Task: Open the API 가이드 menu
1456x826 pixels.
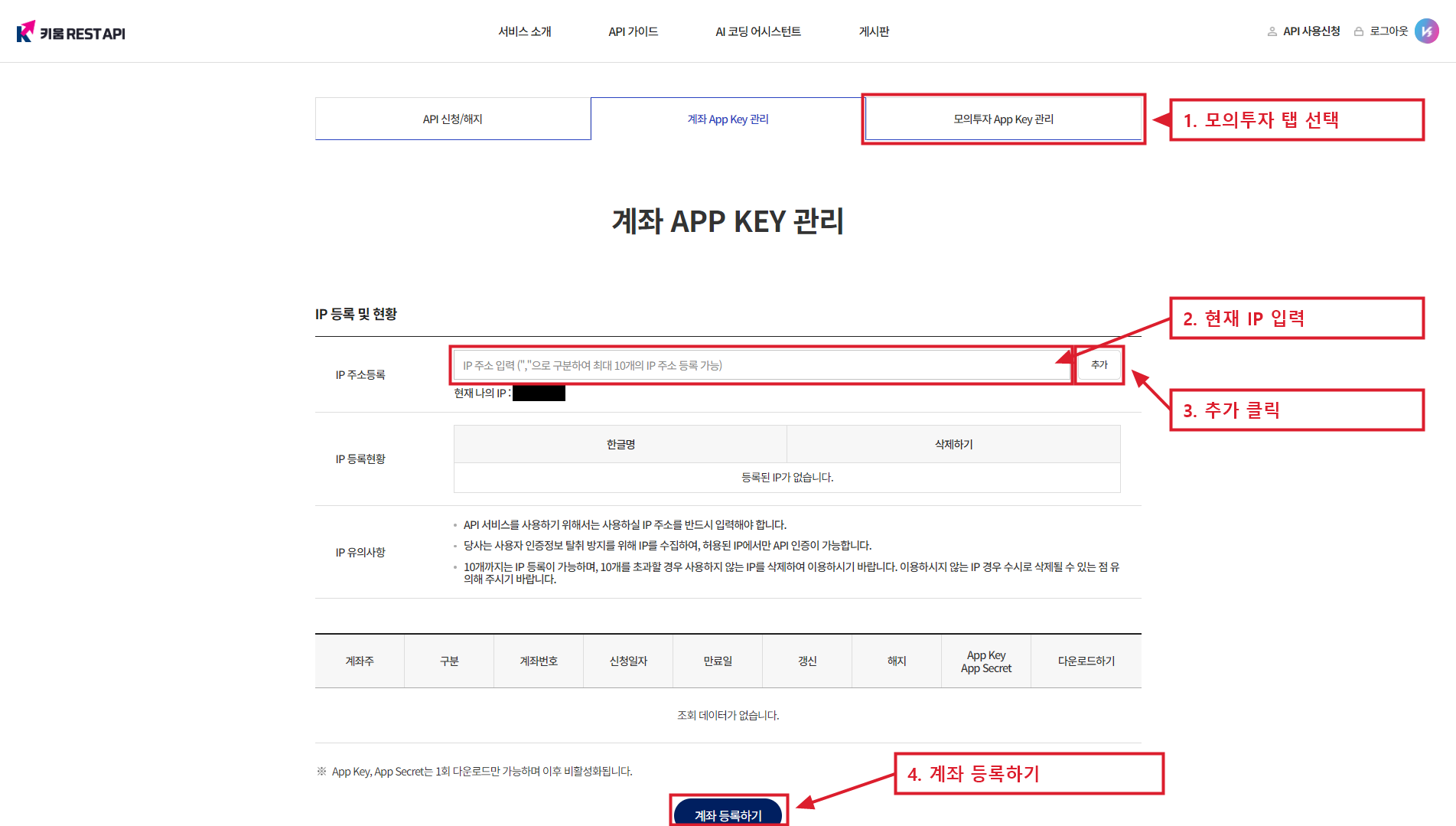Action: pos(633,31)
